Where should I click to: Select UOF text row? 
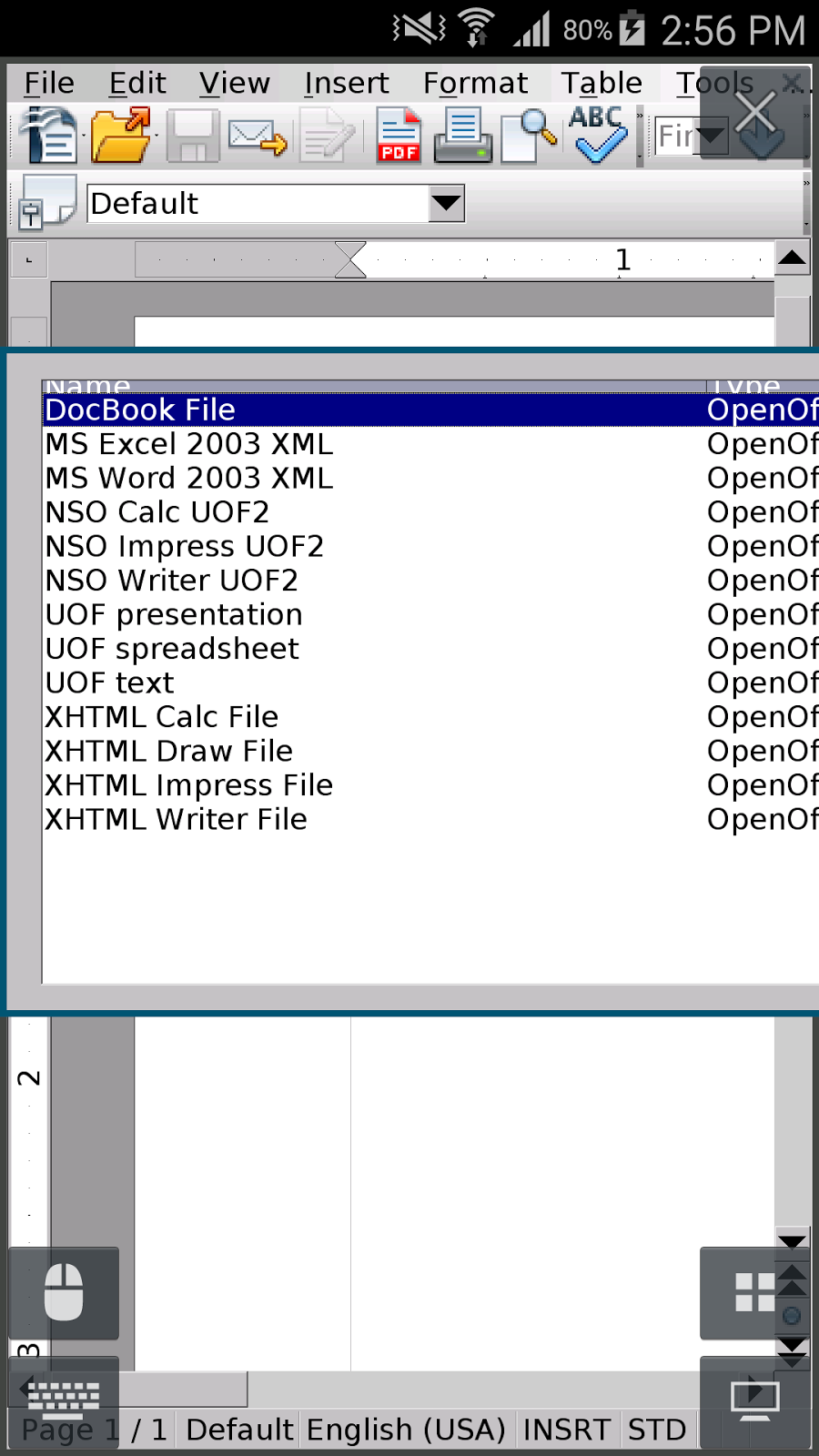(430, 682)
